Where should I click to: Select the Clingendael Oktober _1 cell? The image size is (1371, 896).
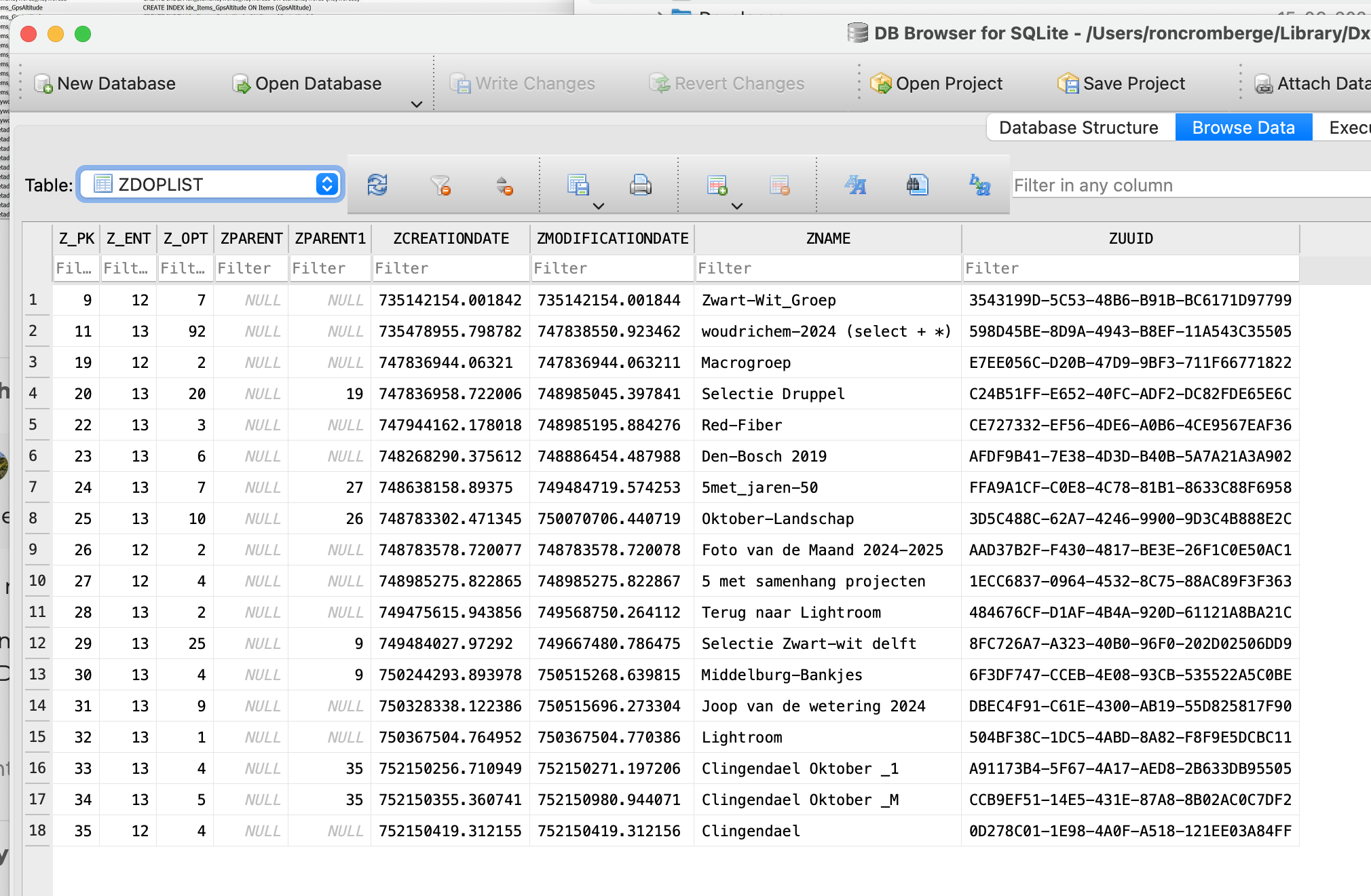[x=828, y=768]
